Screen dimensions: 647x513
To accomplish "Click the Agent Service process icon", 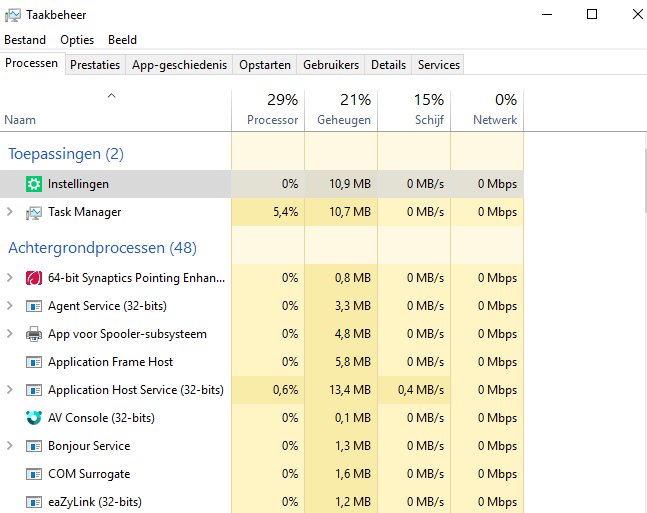I will pyautogui.click(x=34, y=306).
